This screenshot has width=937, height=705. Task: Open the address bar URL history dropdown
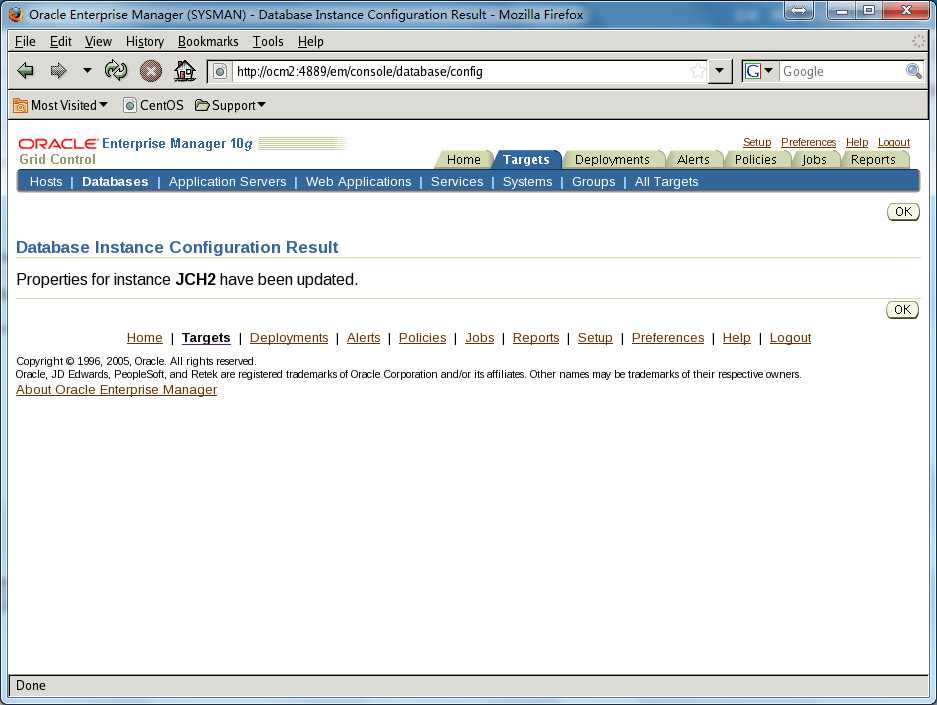coord(720,71)
